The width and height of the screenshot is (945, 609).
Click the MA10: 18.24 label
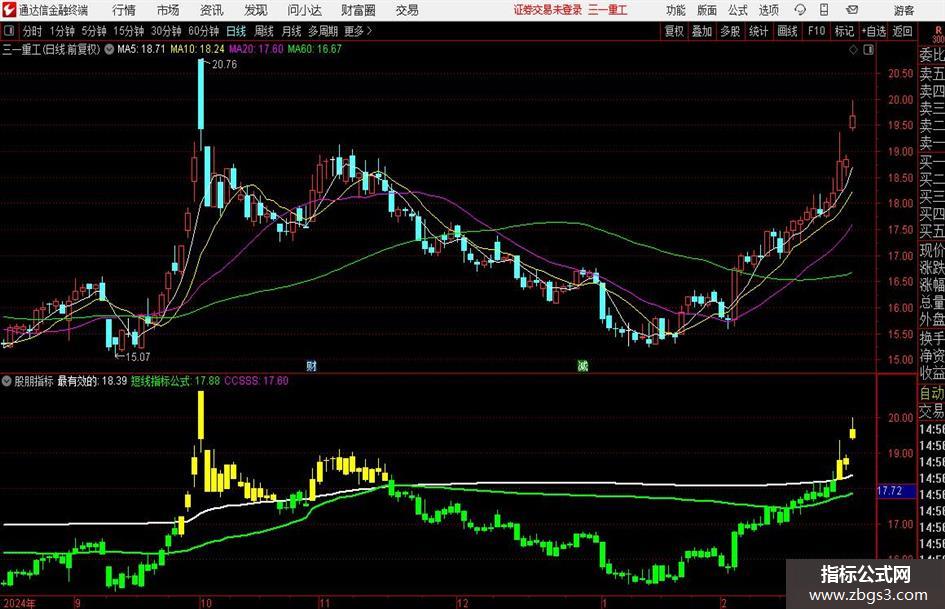tap(197, 49)
